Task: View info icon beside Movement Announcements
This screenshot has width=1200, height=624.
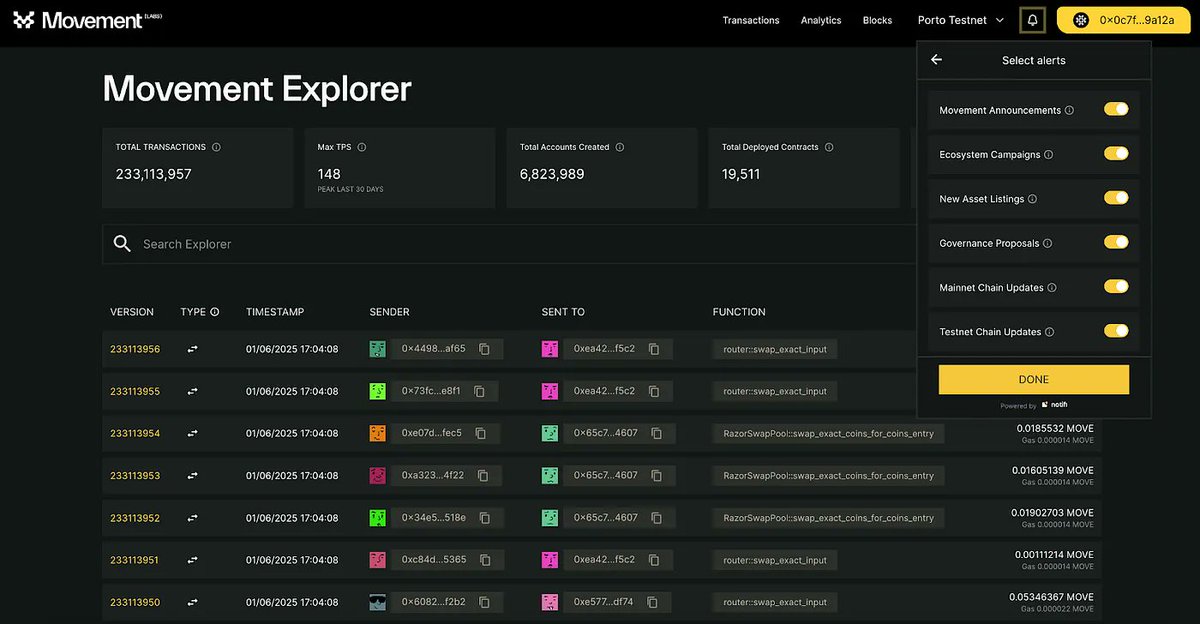Action: [1069, 111]
